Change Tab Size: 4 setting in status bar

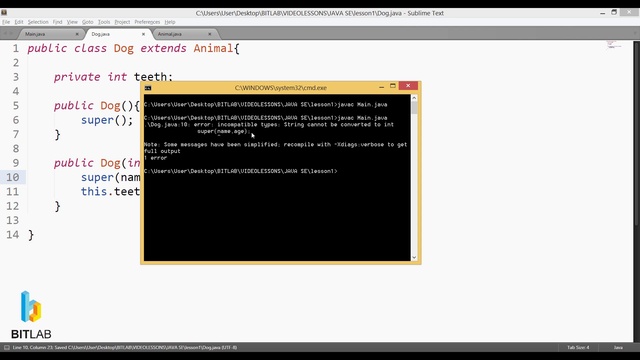tap(578, 347)
